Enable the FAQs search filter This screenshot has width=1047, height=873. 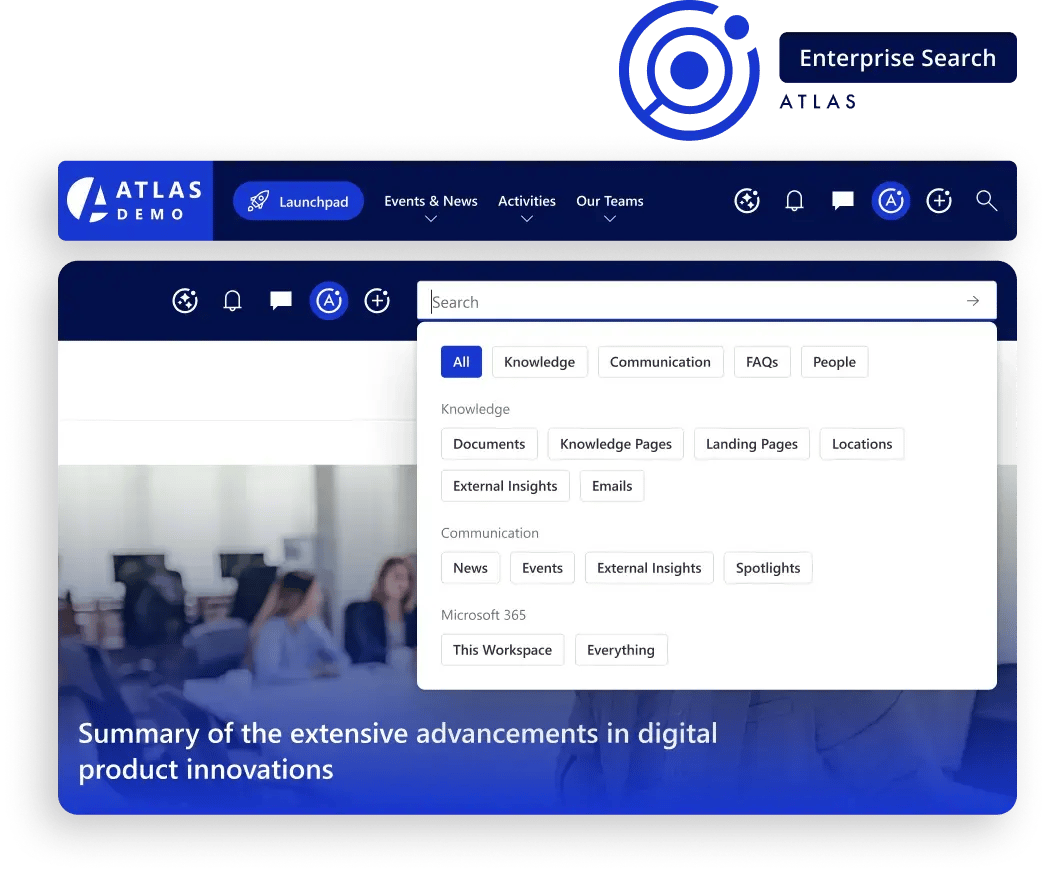coord(762,361)
